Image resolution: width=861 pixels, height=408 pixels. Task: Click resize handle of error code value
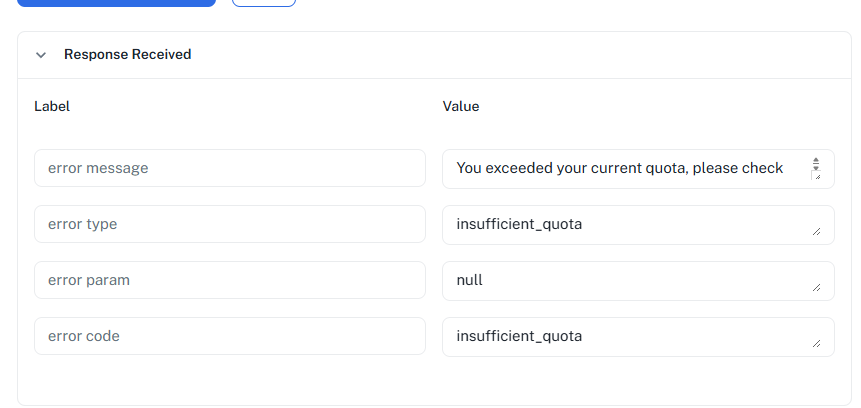coord(816,344)
